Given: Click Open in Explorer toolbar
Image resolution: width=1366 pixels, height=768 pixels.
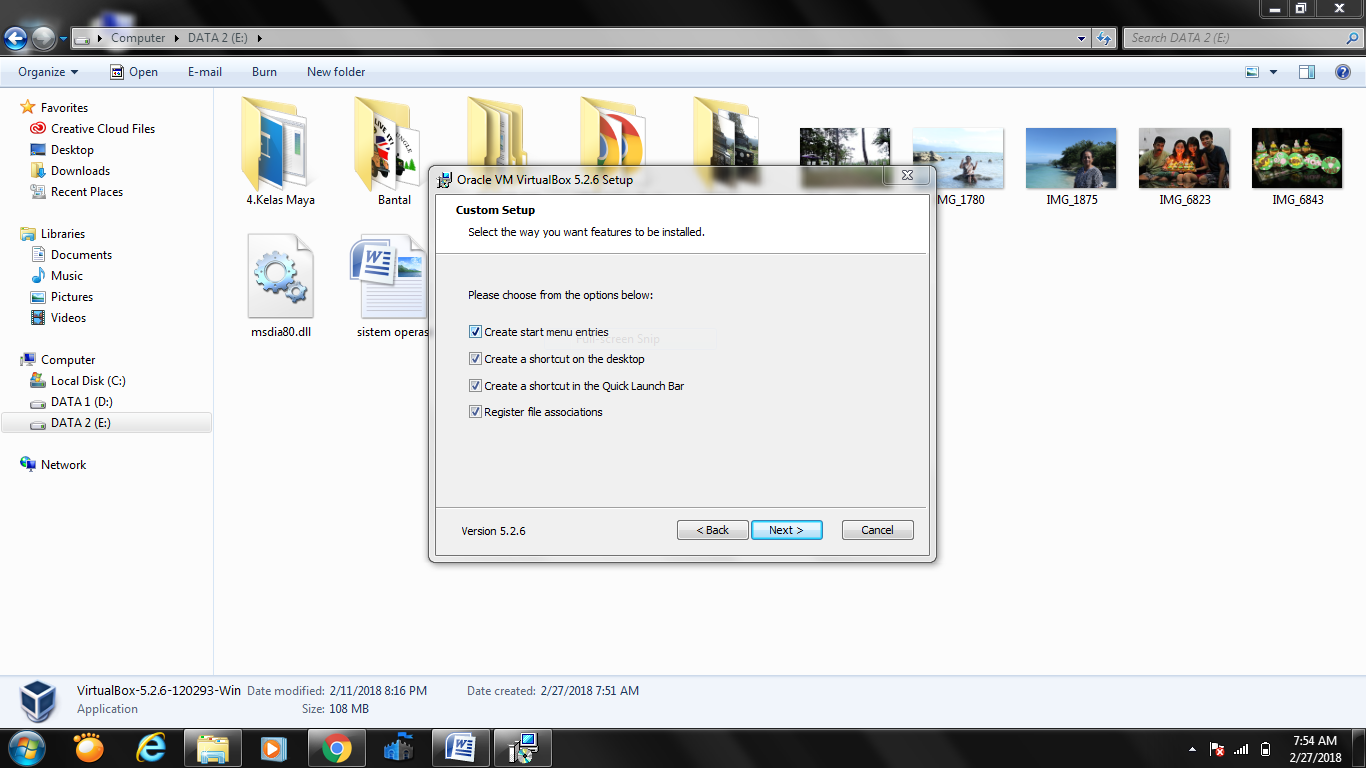Looking at the screenshot, I should click(134, 72).
